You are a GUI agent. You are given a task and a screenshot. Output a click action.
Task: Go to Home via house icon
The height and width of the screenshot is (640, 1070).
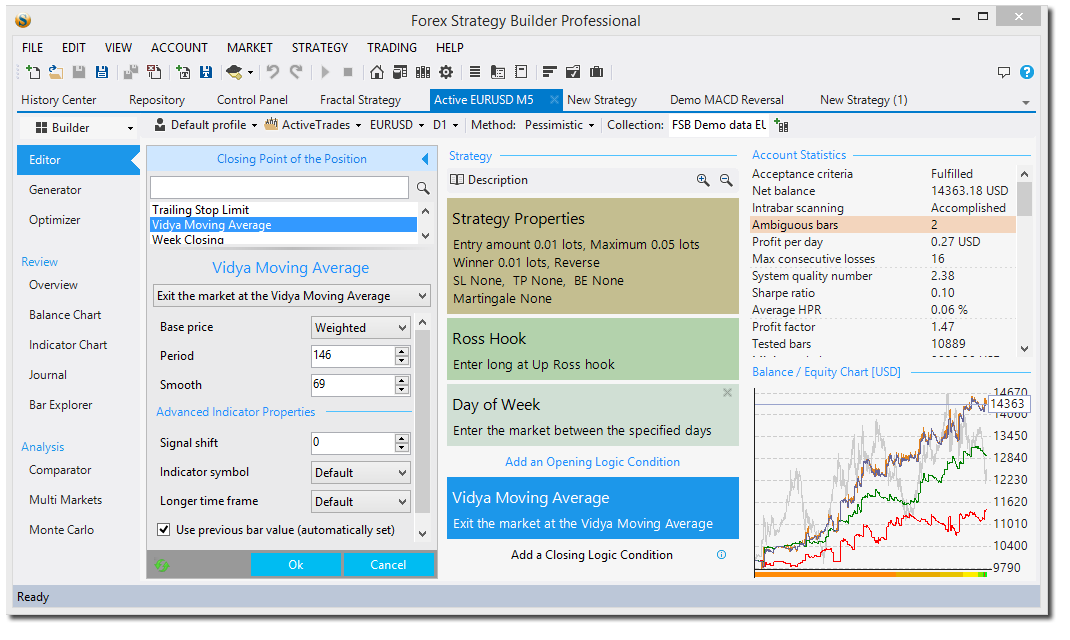[377, 72]
